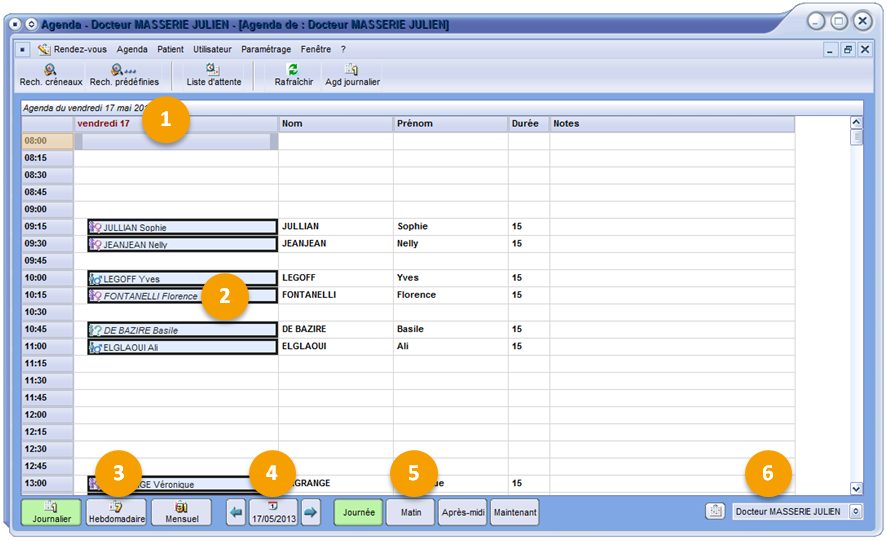Switch to Mensuel monthly view
Screen dimensions: 887x541
tap(181, 512)
